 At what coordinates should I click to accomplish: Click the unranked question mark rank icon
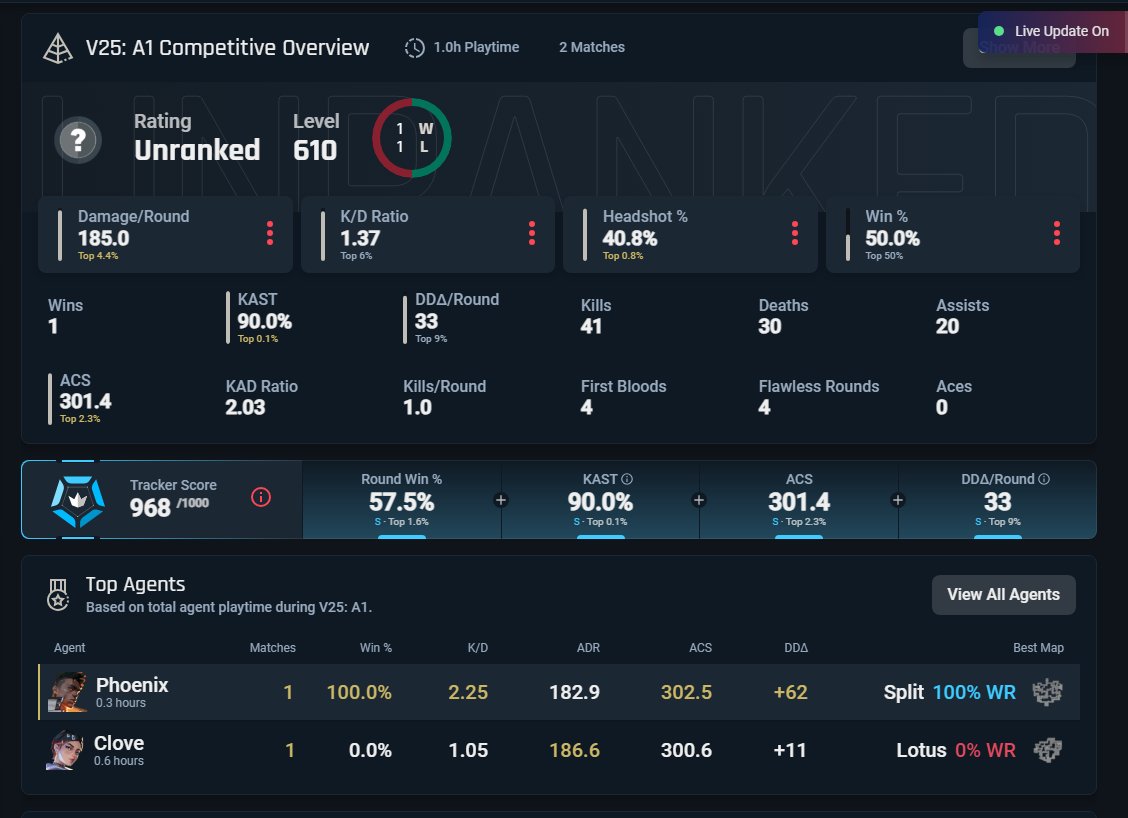coord(78,140)
